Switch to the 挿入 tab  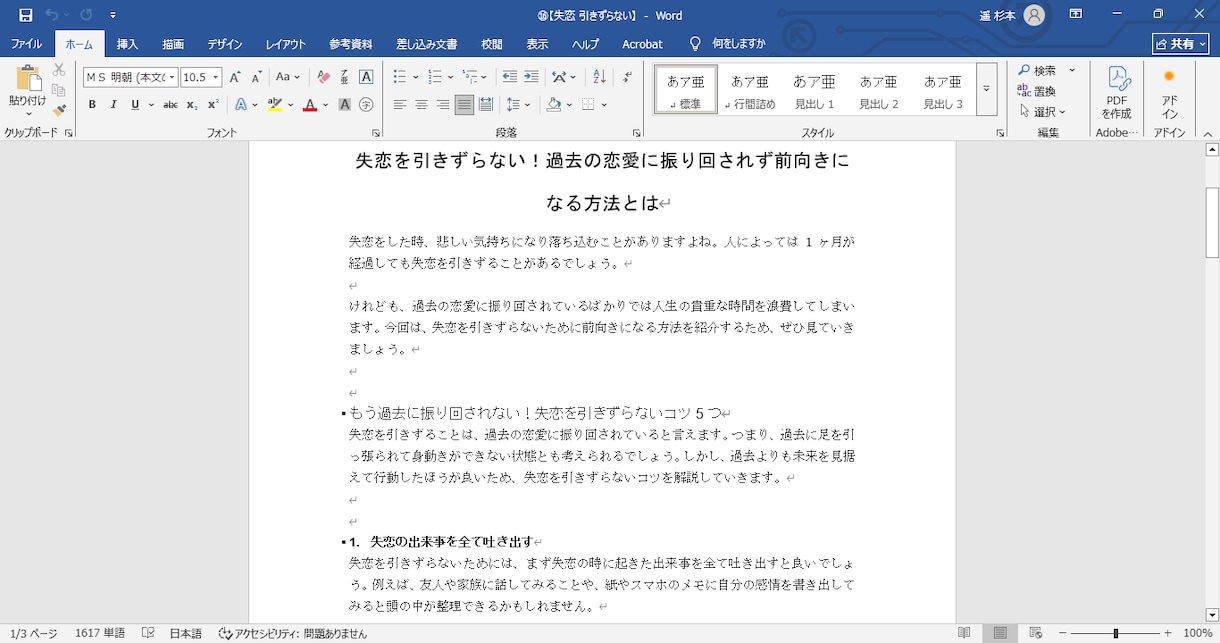tap(127, 44)
